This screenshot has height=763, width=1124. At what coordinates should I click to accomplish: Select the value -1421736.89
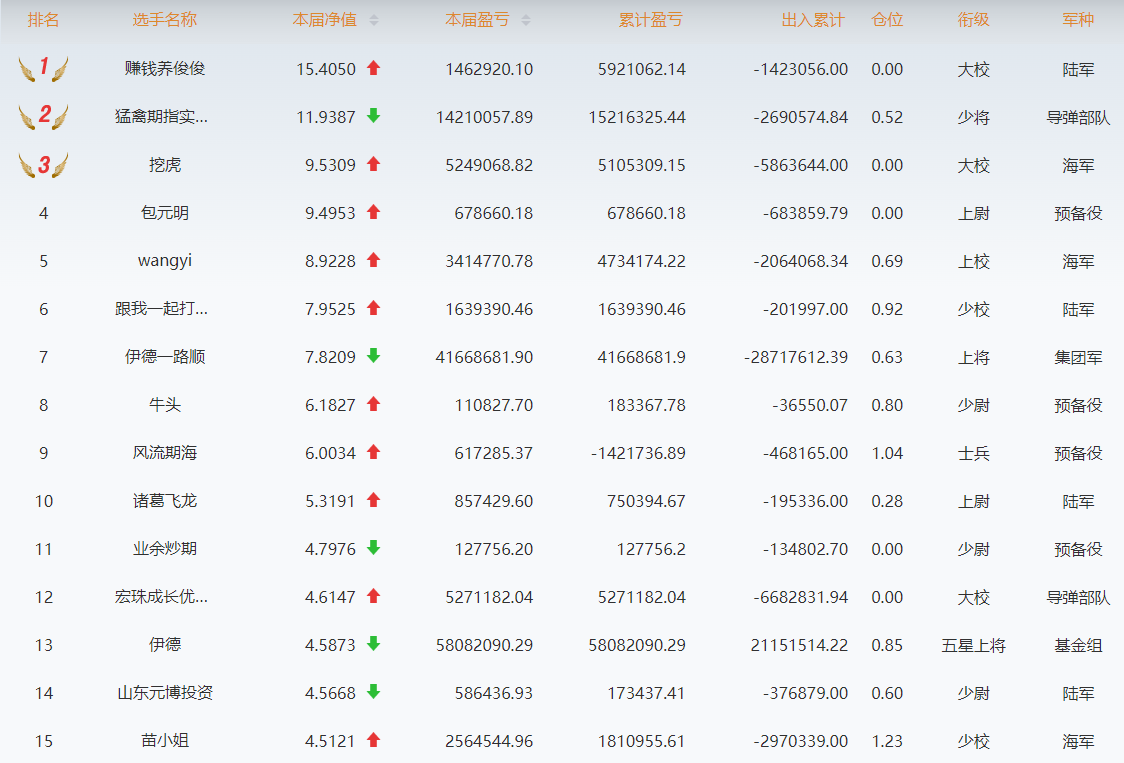click(x=638, y=454)
